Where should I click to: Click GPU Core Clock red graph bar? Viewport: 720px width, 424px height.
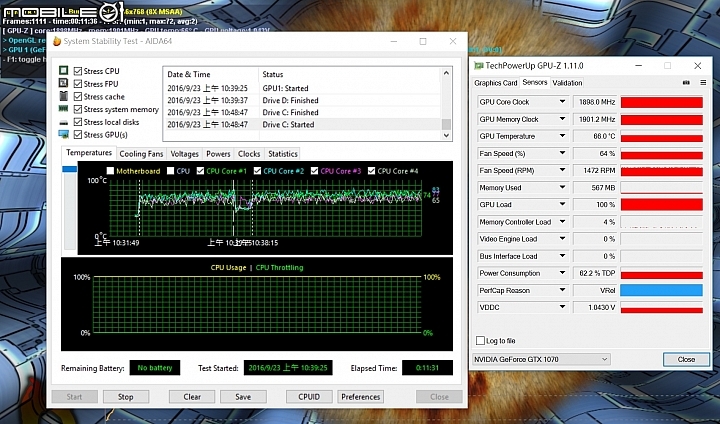[x=661, y=102]
